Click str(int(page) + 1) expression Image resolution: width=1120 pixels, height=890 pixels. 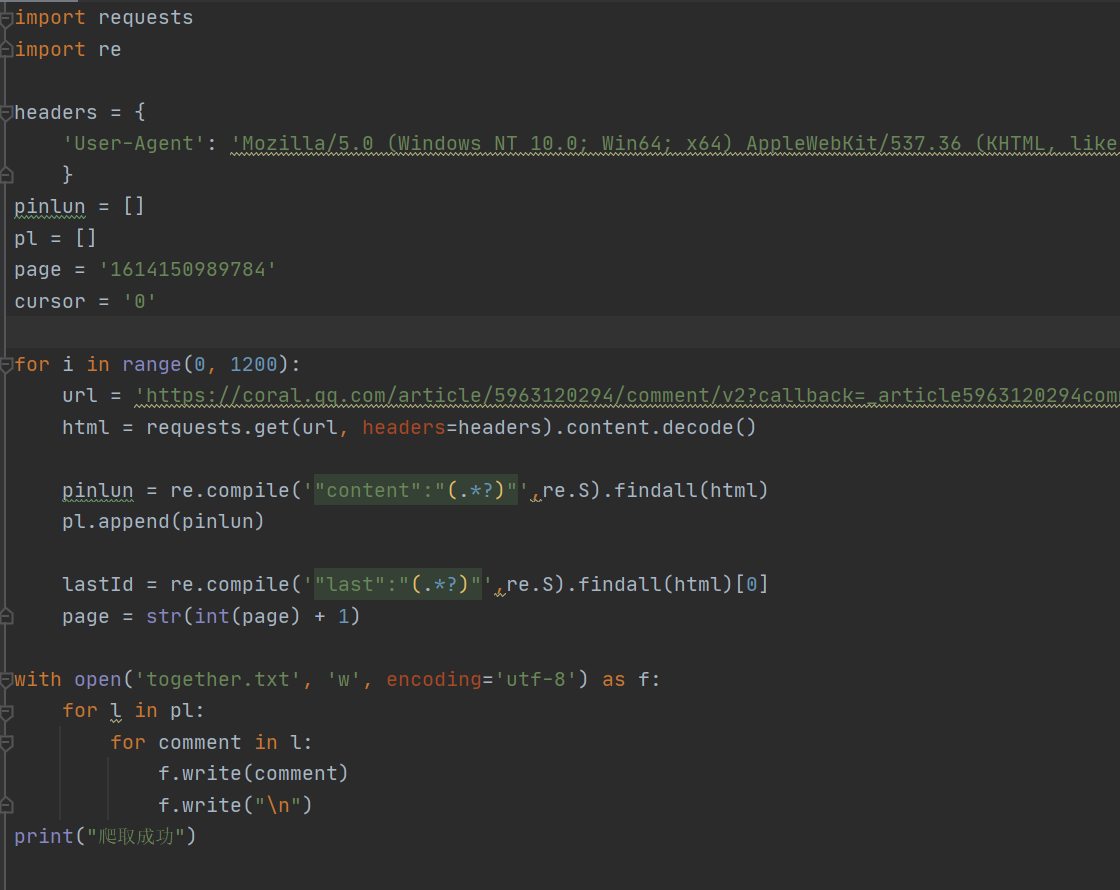coord(253,616)
